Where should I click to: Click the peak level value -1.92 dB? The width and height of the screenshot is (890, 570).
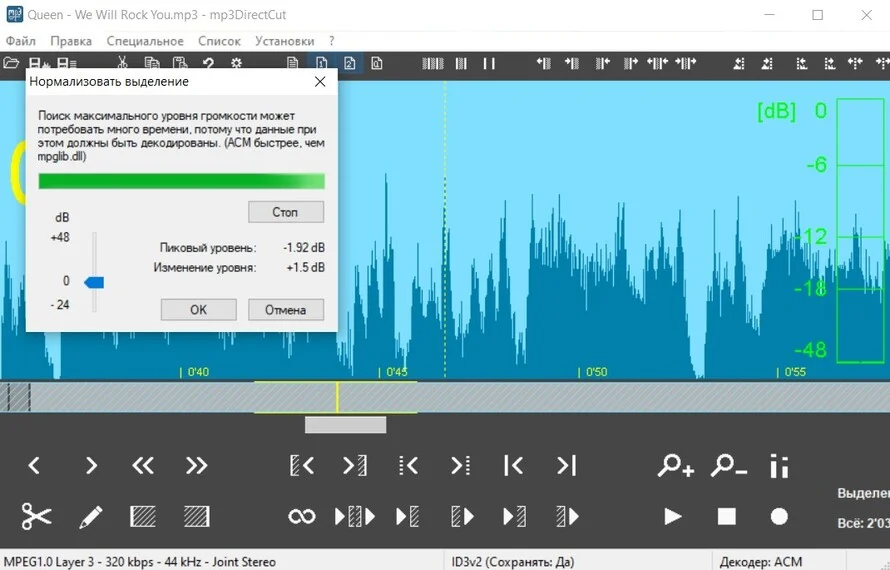coord(304,248)
